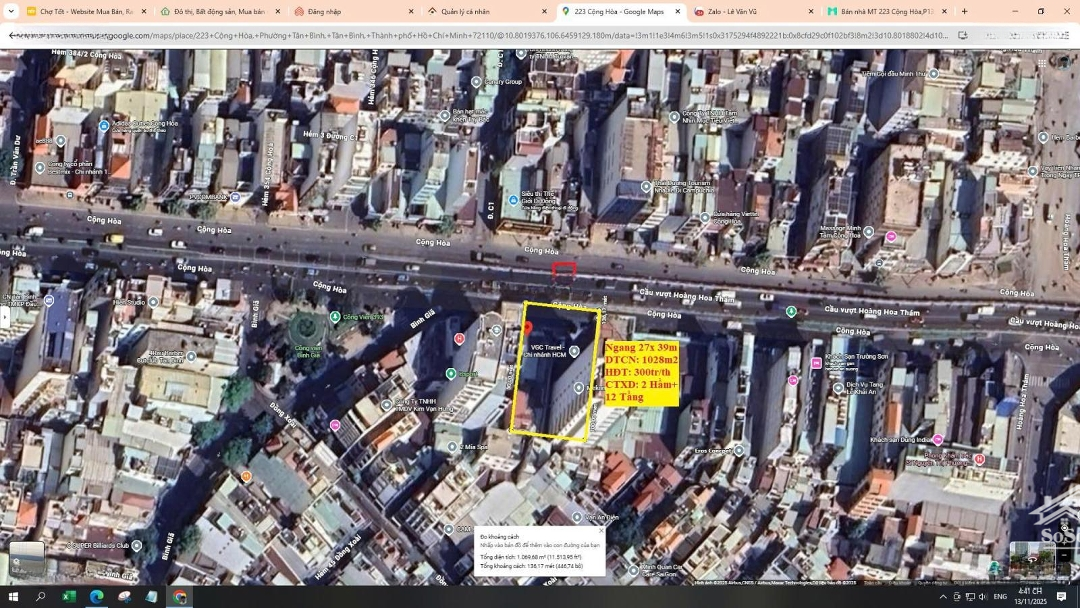Open Microsoft Edge from taskbar
Viewport: 1080px width, 608px height.
click(96, 597)
